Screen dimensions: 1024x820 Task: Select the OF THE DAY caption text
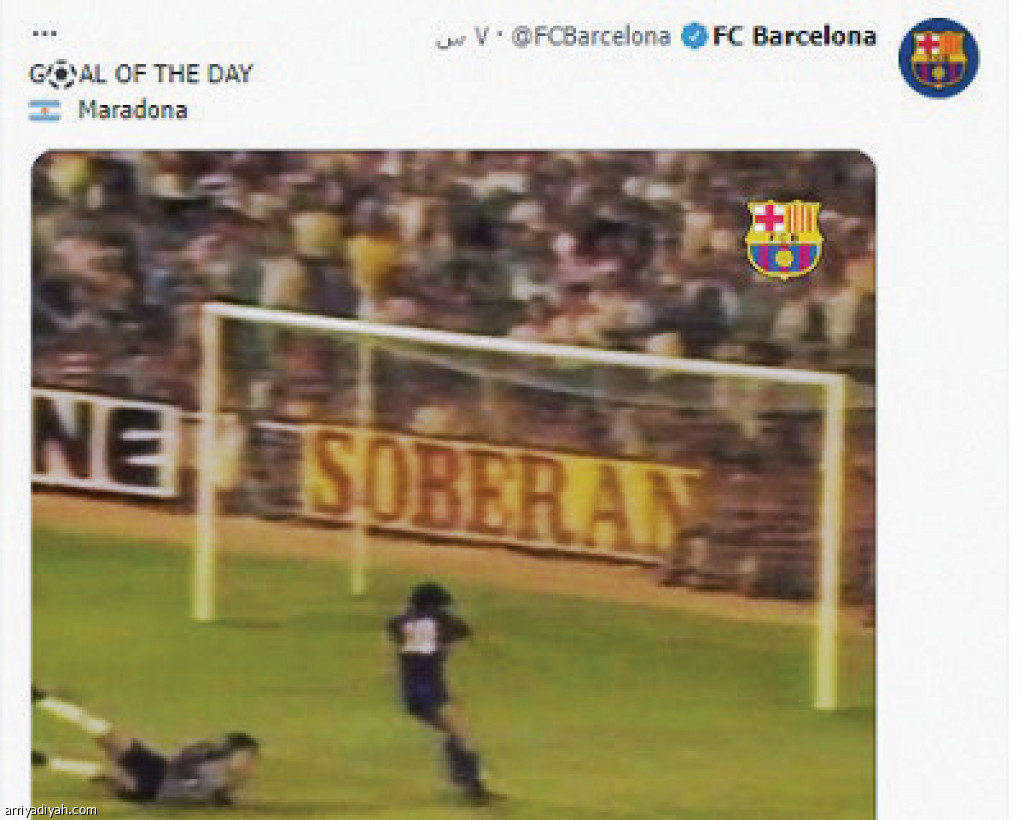(184, 74)
